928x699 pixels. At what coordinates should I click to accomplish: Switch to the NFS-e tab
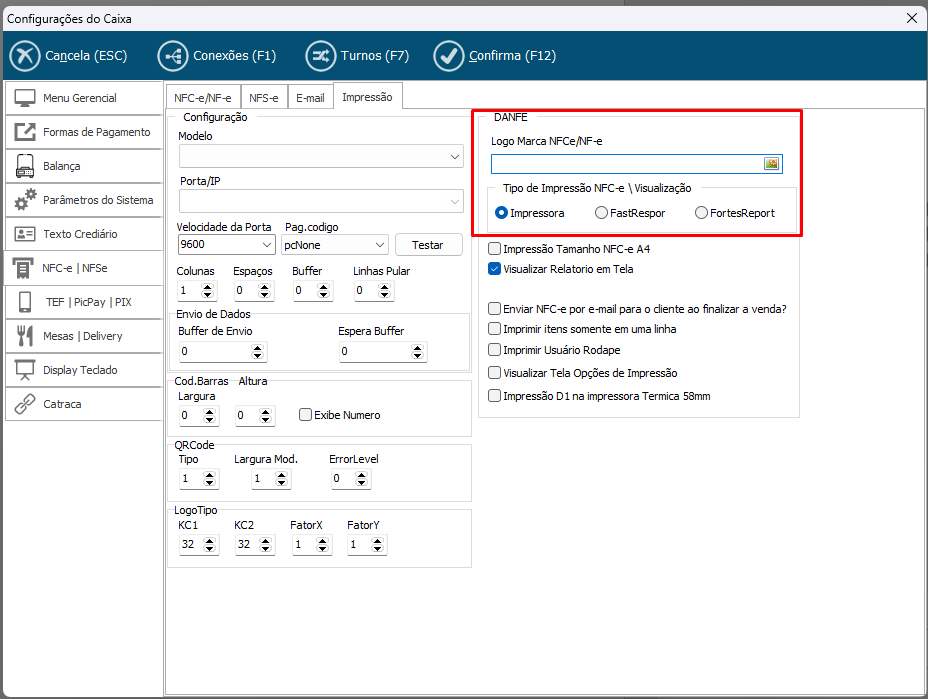coord(263,98)
